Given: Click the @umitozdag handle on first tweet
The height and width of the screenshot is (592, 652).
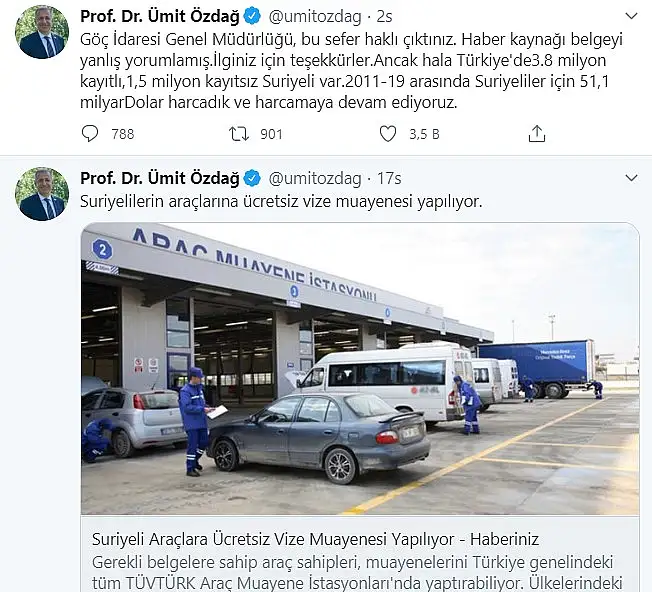Looking at the screenshot, I should click(x=315, y=17).
